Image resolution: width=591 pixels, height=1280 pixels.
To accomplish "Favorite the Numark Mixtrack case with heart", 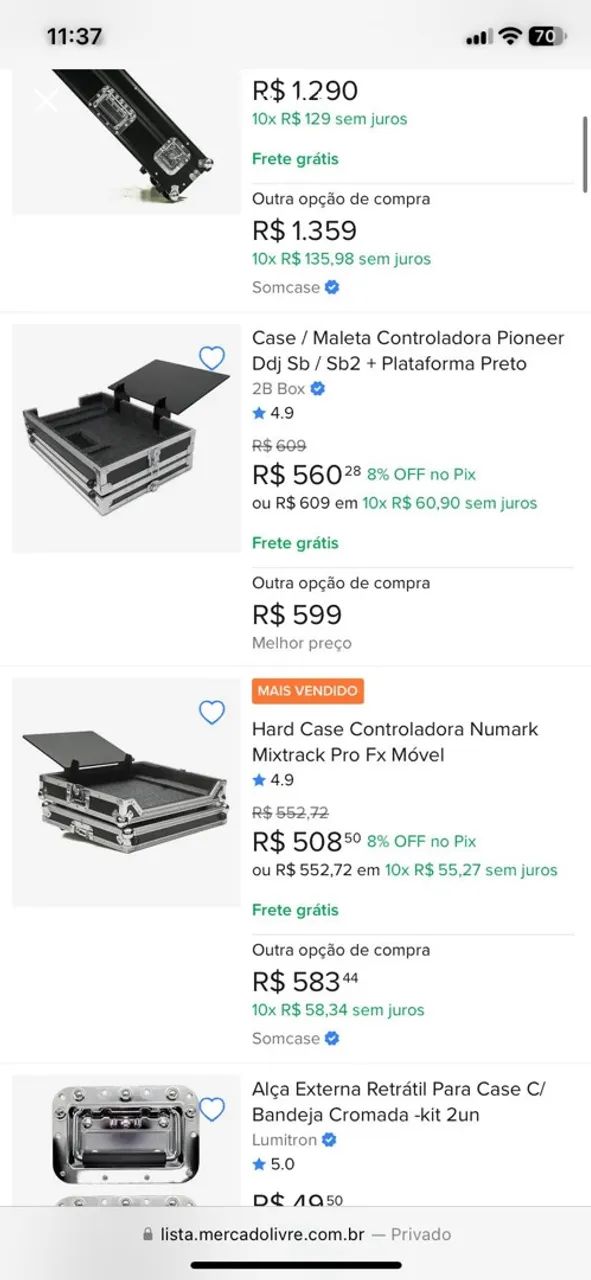I will click(x=212, y=712).
